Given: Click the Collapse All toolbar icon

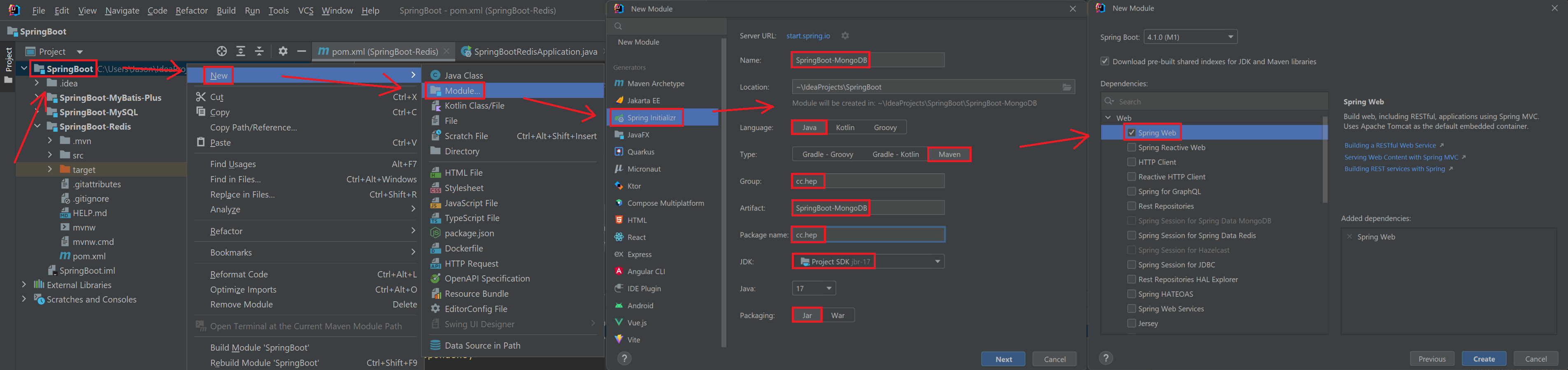Looking at the screenshot, I should point(259,52).
